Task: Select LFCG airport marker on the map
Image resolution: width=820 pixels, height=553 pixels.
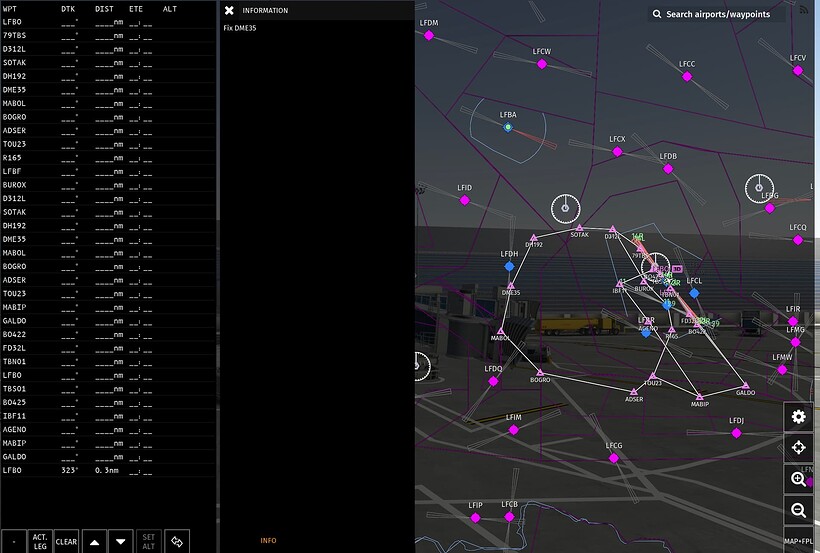Action: point(613,458)
